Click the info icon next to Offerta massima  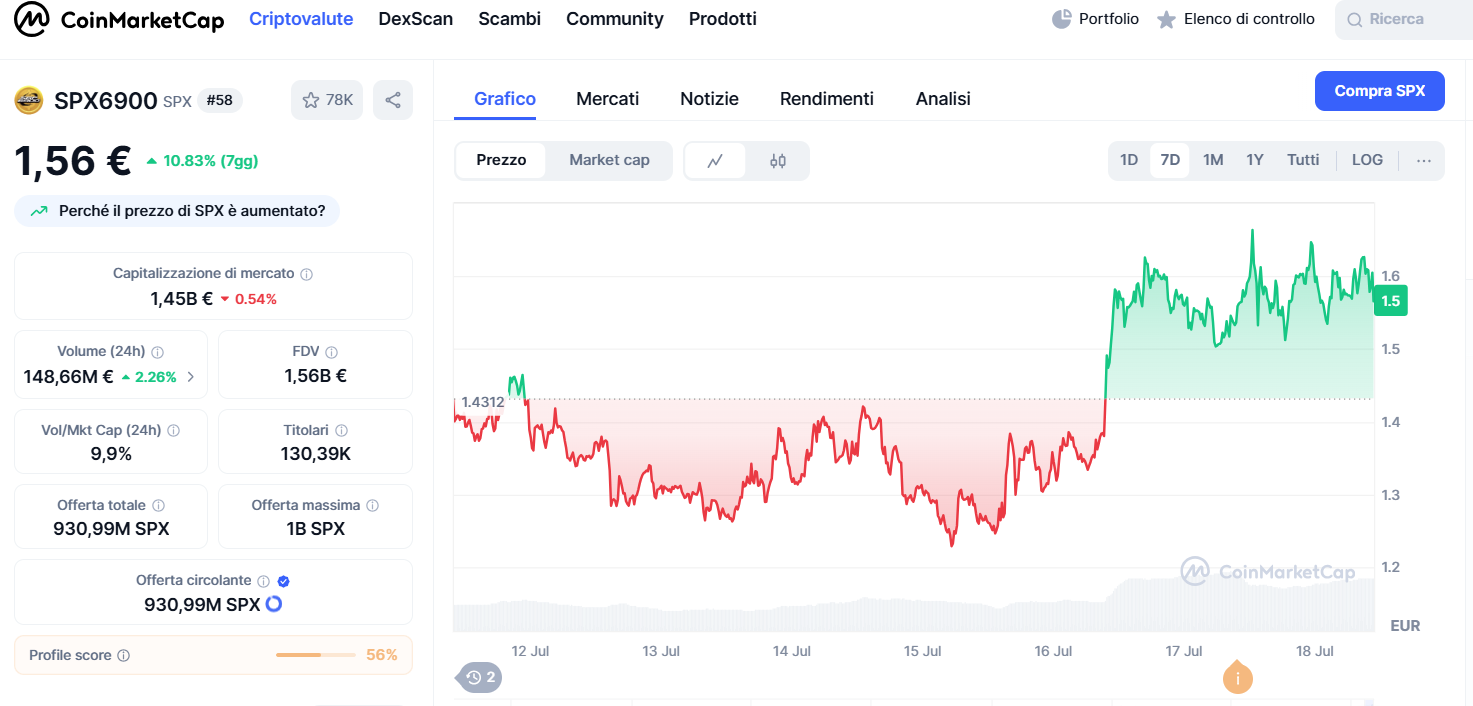[x=373, y=506]
